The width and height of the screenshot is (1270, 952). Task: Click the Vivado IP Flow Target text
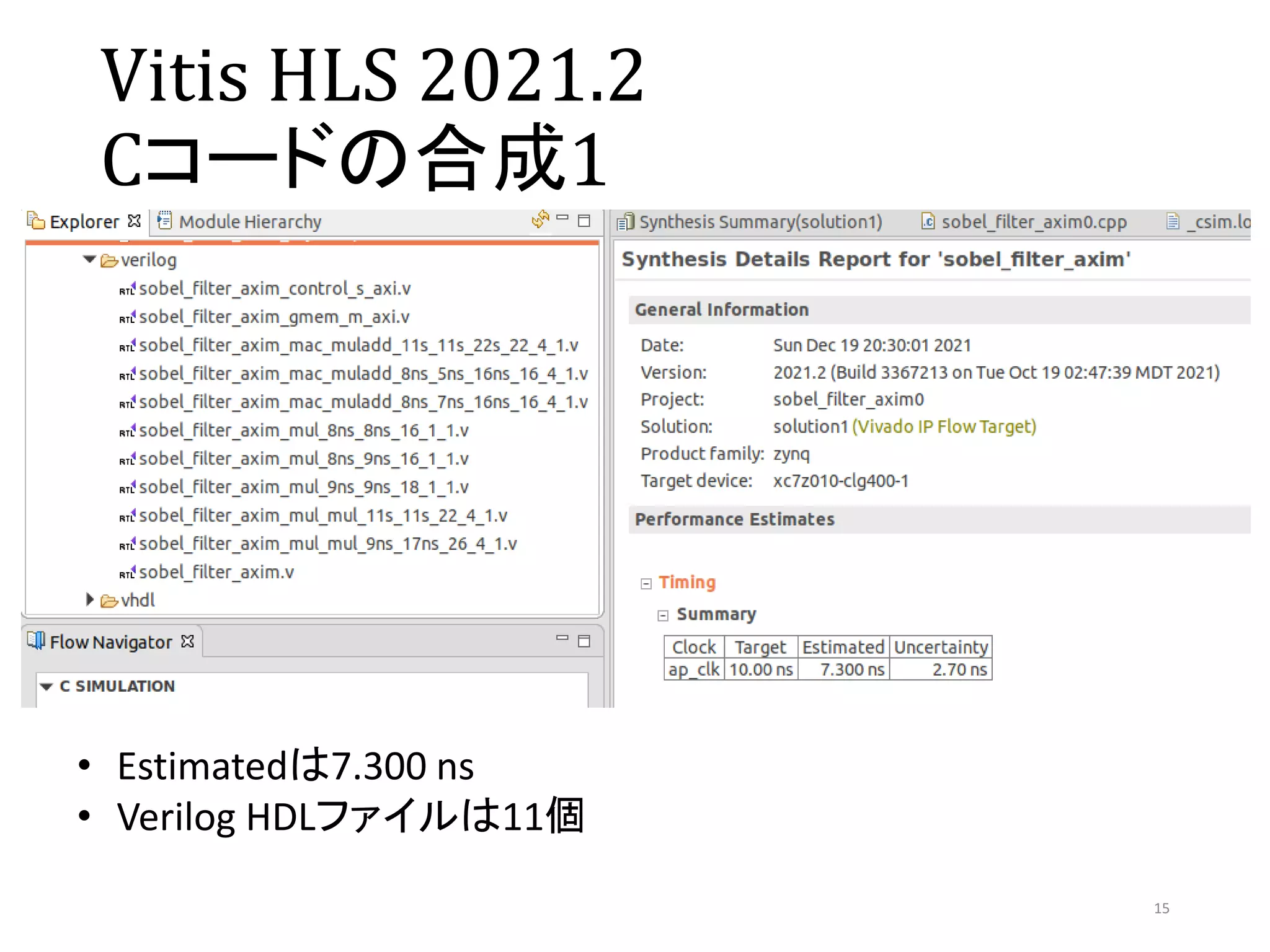click(x=944, y=427)
